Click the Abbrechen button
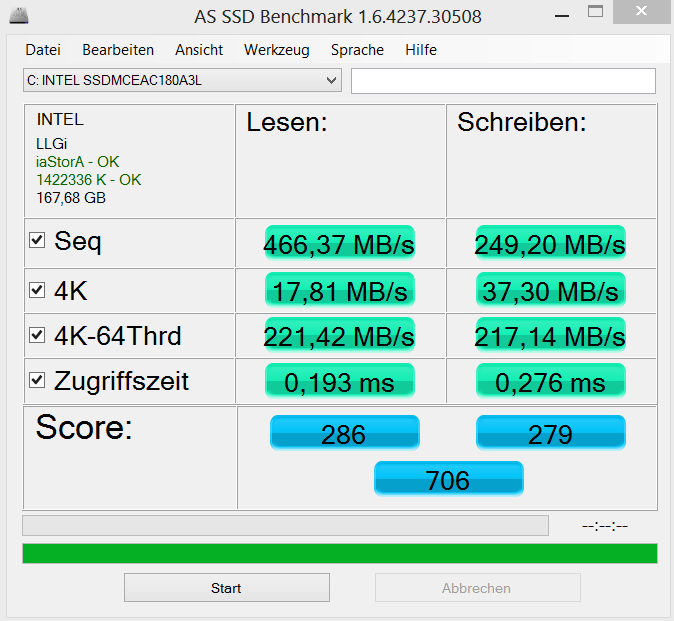The width and height of the screenshot is (674, 621). (478, 587)
